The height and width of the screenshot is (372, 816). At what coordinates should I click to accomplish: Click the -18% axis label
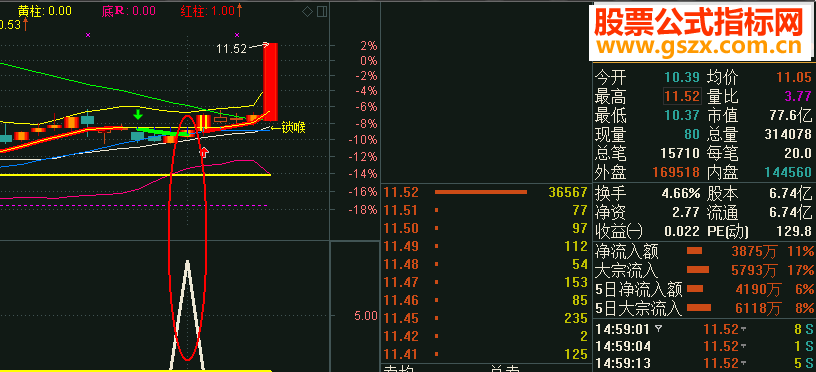coord(362,210)
